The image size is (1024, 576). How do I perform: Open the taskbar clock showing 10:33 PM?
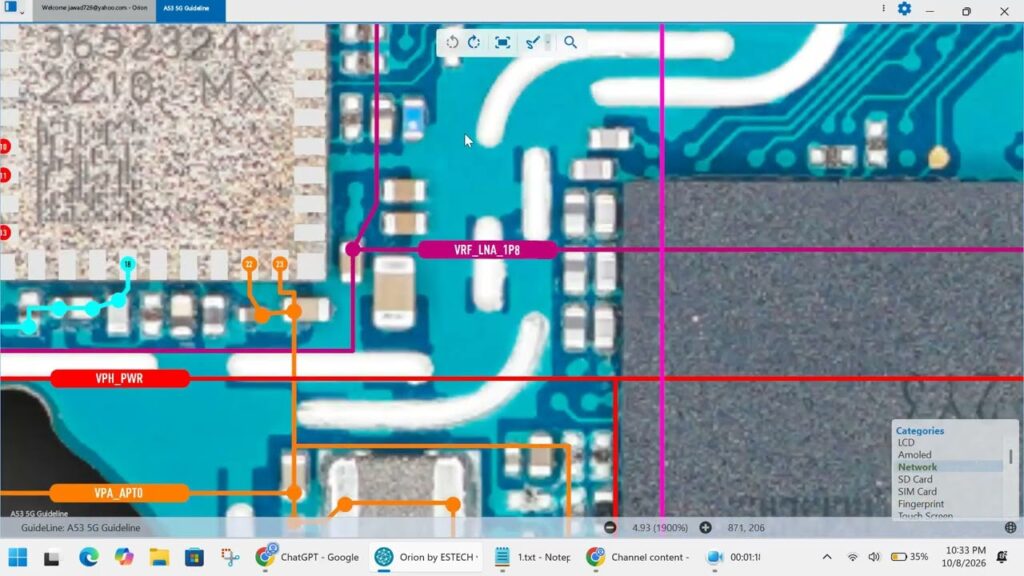point(964,556)
